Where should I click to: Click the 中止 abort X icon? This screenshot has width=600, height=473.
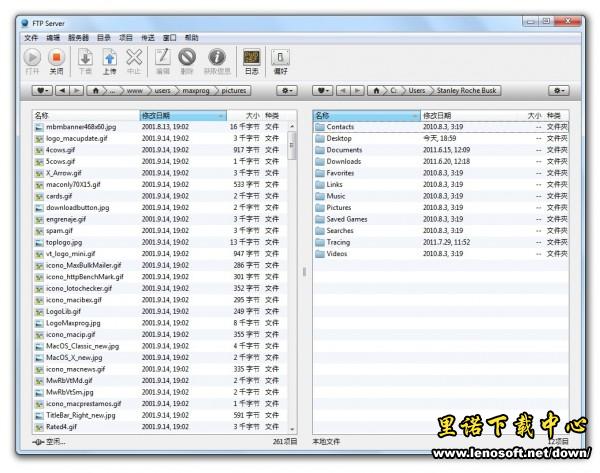click(x=134, y=57)
